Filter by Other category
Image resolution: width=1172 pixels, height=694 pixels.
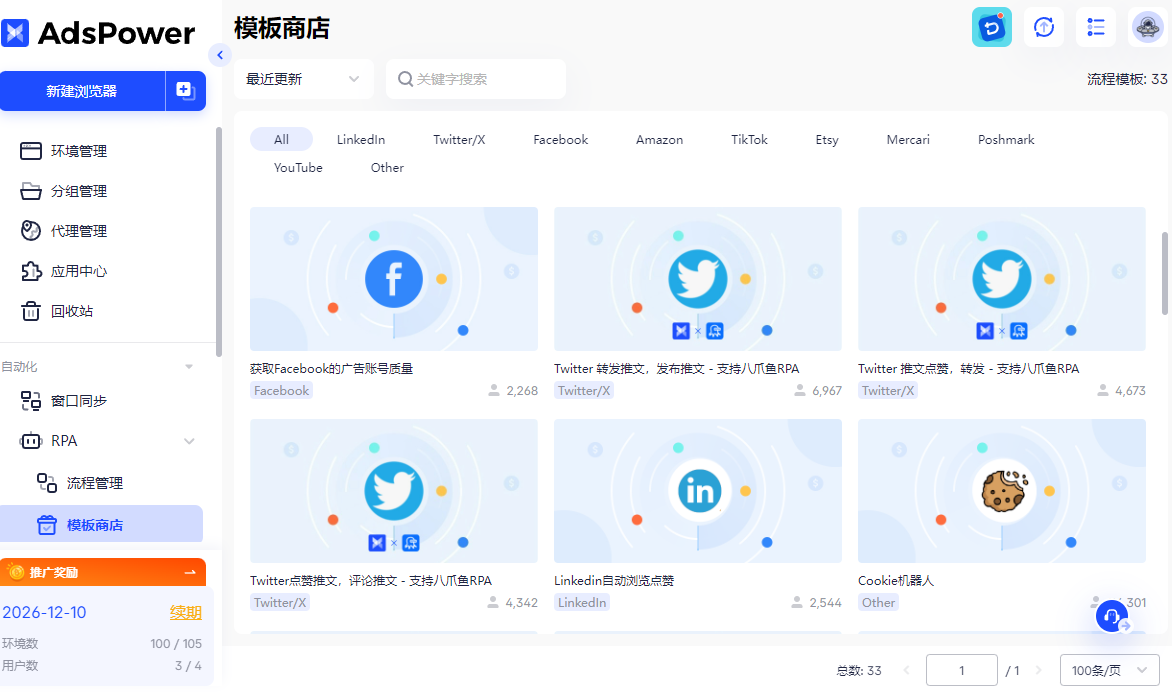[387, 168]
